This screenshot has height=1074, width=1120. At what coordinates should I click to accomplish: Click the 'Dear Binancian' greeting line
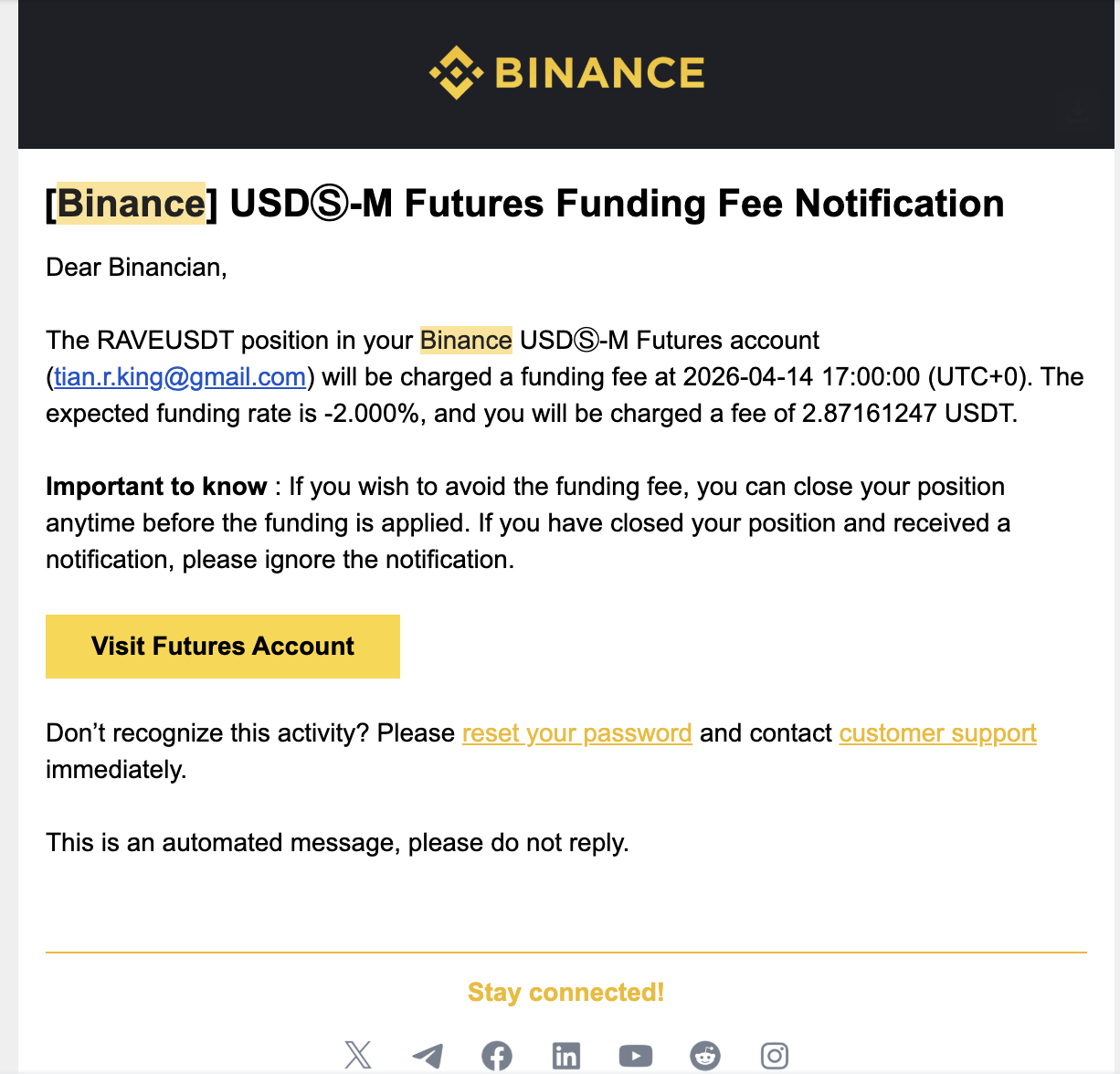click(136, 268)
